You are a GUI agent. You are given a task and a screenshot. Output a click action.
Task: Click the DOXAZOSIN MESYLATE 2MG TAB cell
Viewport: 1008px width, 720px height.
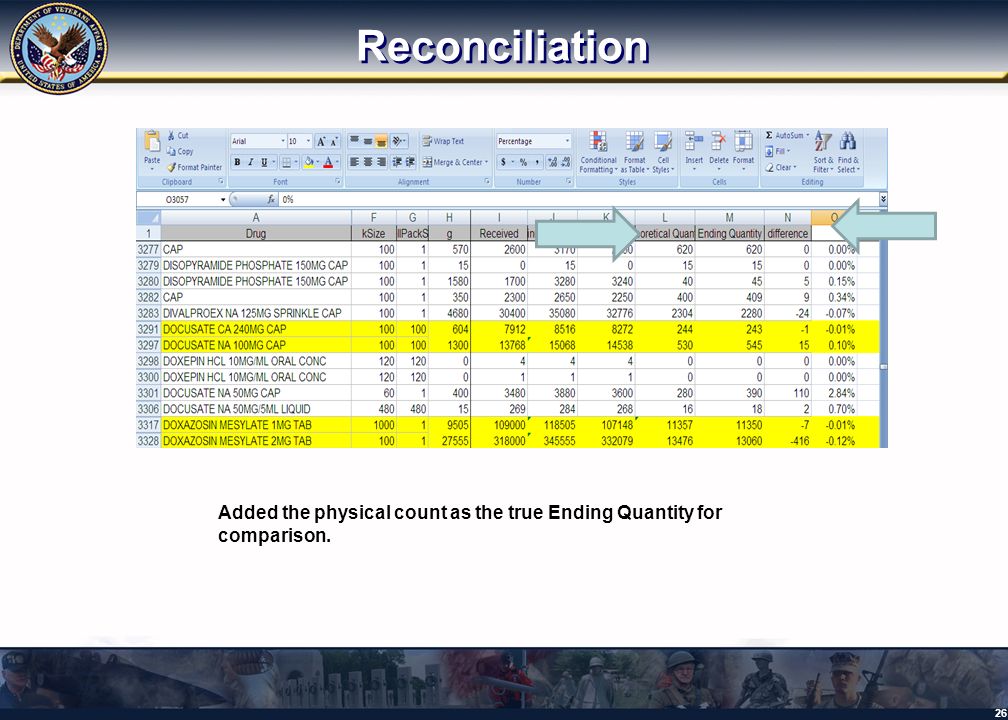256,441
